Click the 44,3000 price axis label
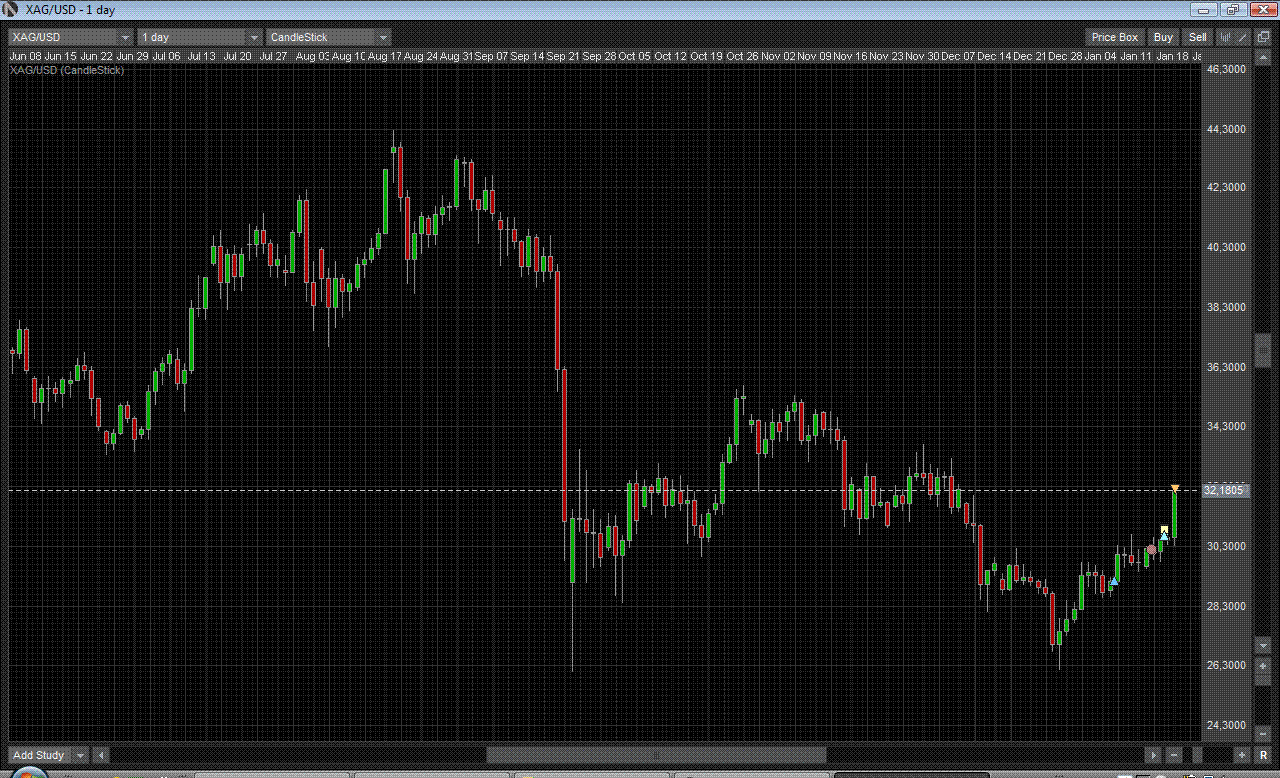1280x778 pixels. [1226, 129]
